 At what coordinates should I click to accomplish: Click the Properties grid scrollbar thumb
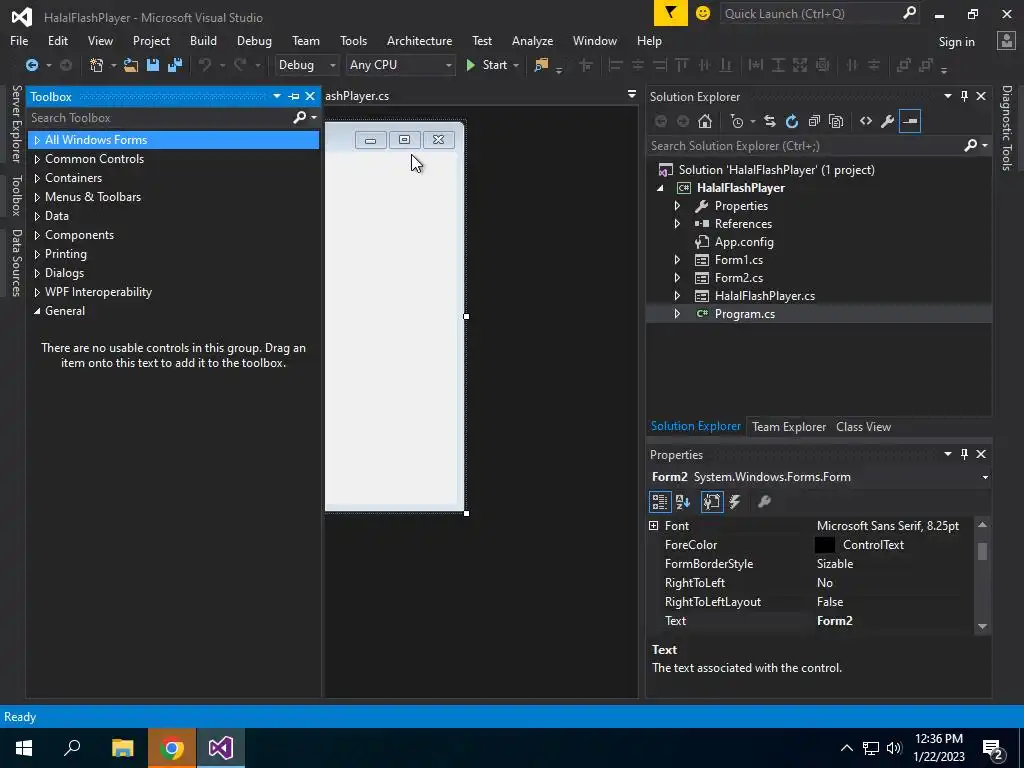(x=982, y=551)
